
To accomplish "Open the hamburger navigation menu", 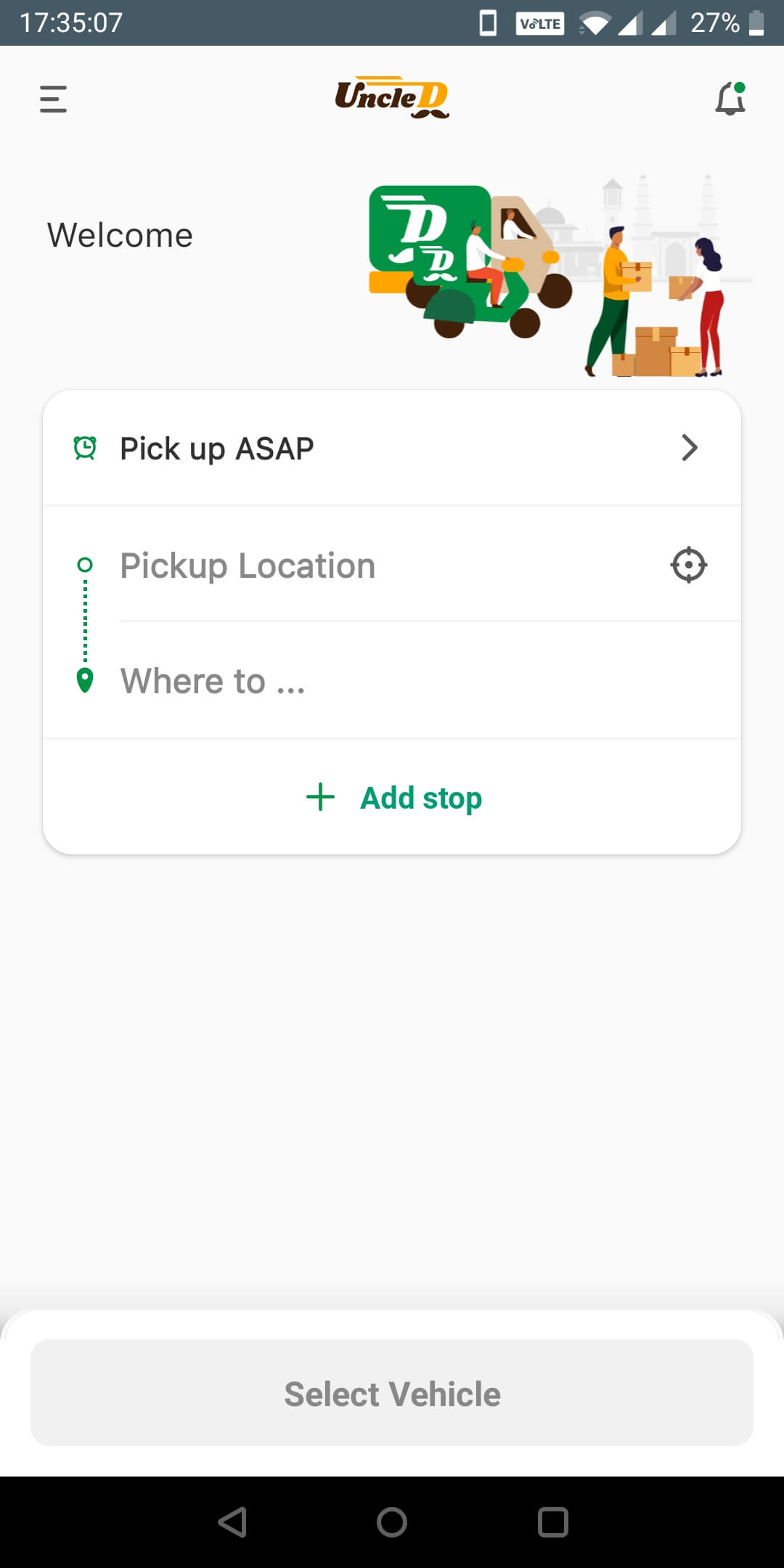I will [x=53, y=99].
